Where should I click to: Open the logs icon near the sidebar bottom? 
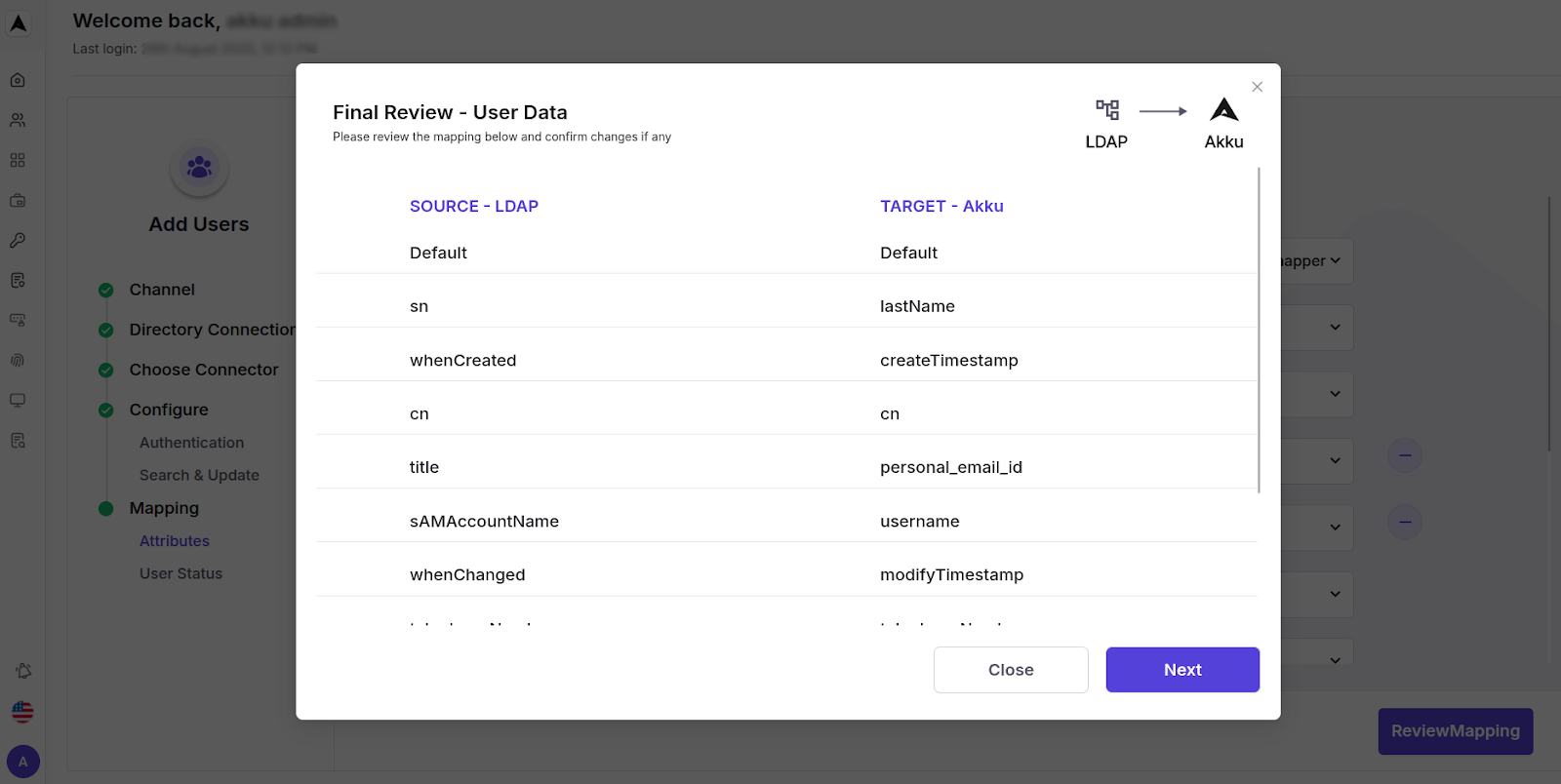[18, 440]
